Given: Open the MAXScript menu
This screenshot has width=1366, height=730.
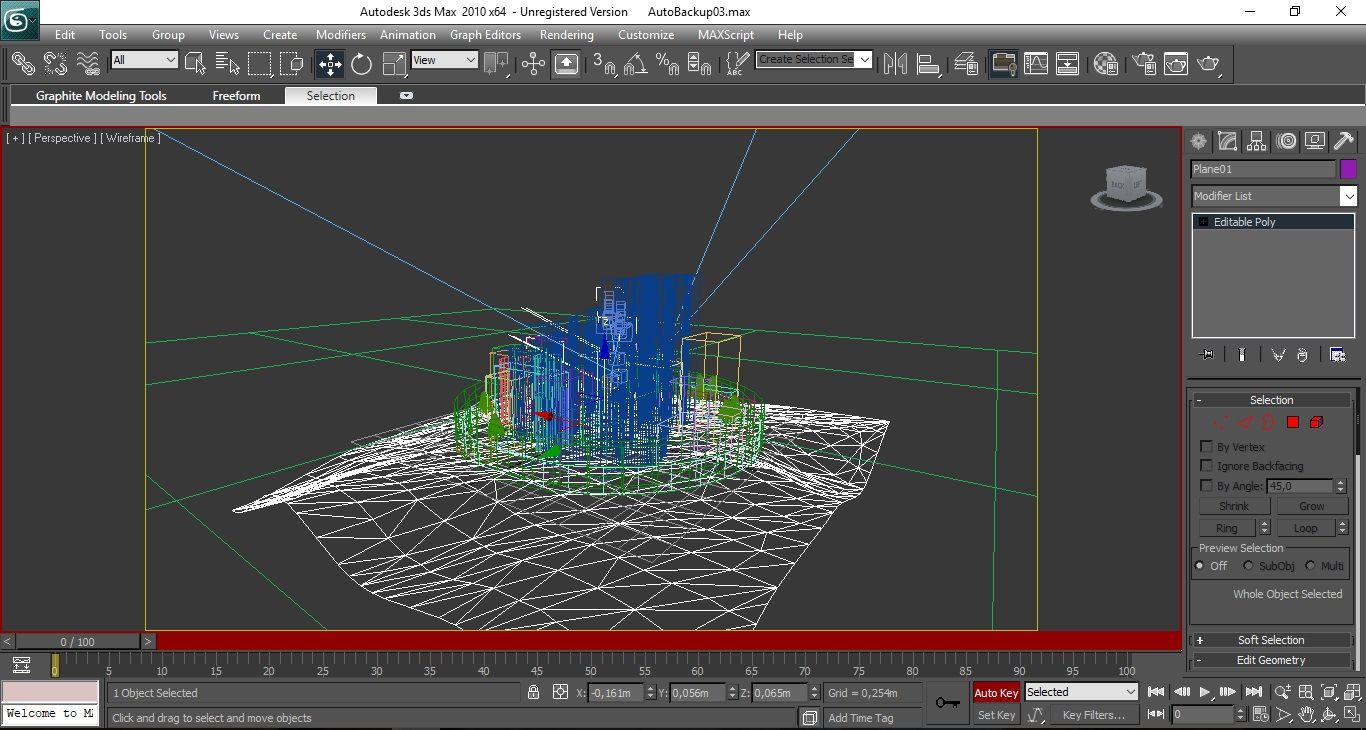Looking at the screenshot, I should 726,35.
